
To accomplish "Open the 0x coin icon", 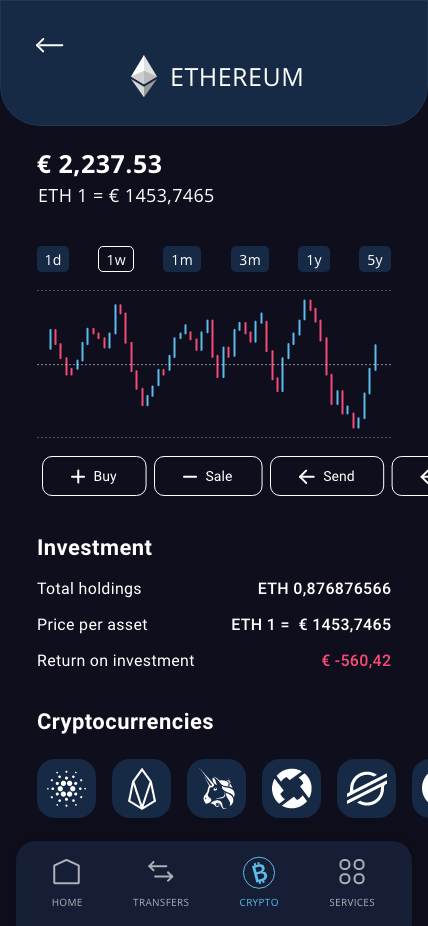I will point(291,788).
